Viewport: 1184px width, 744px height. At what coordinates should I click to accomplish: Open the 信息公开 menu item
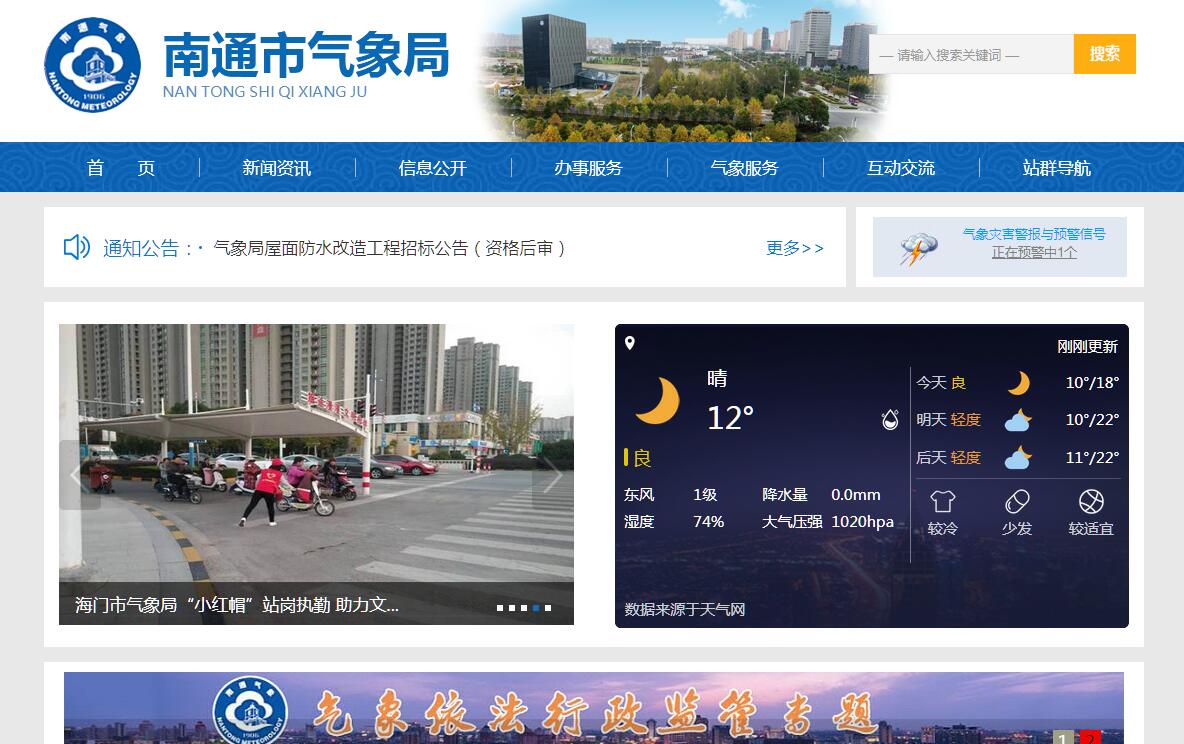433,168
